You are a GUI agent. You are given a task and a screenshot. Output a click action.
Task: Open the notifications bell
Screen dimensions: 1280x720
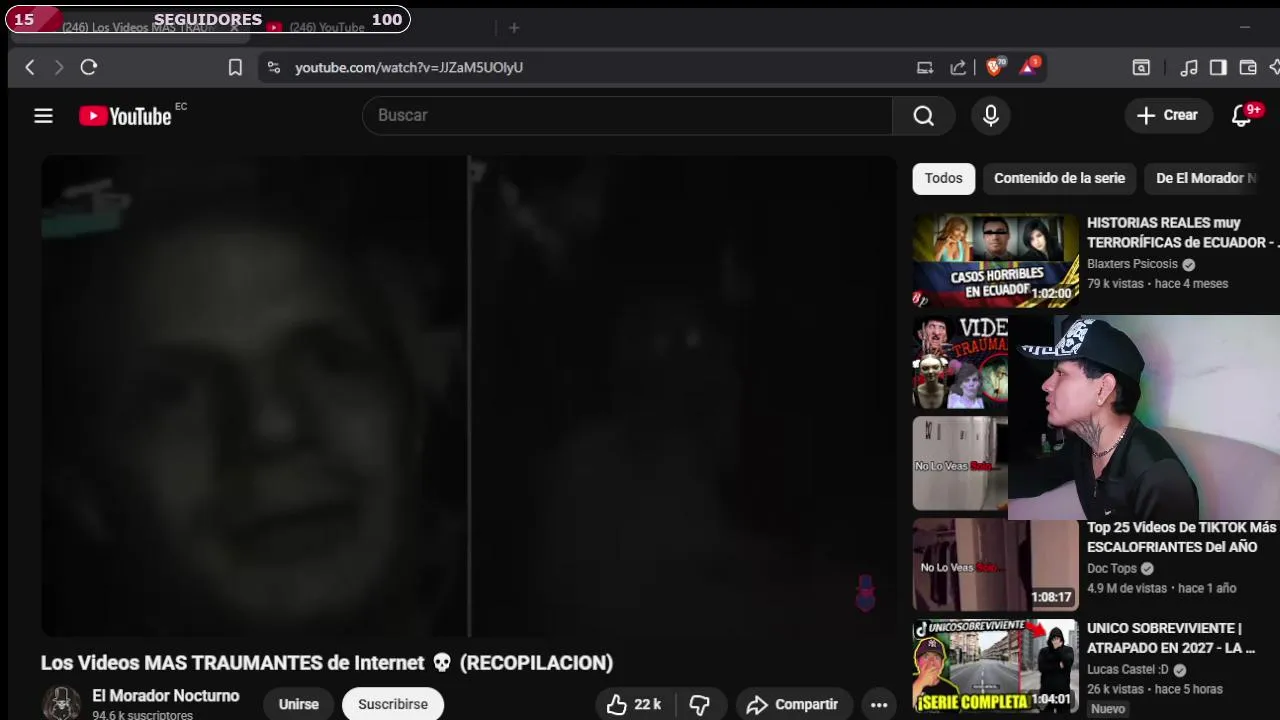1242,116
